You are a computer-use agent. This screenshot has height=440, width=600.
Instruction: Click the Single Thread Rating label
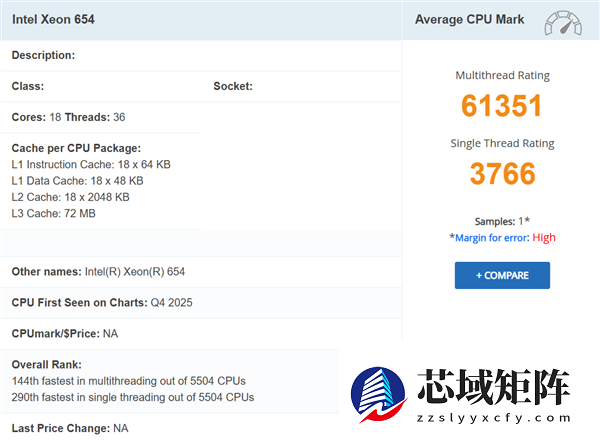(502, 143)
